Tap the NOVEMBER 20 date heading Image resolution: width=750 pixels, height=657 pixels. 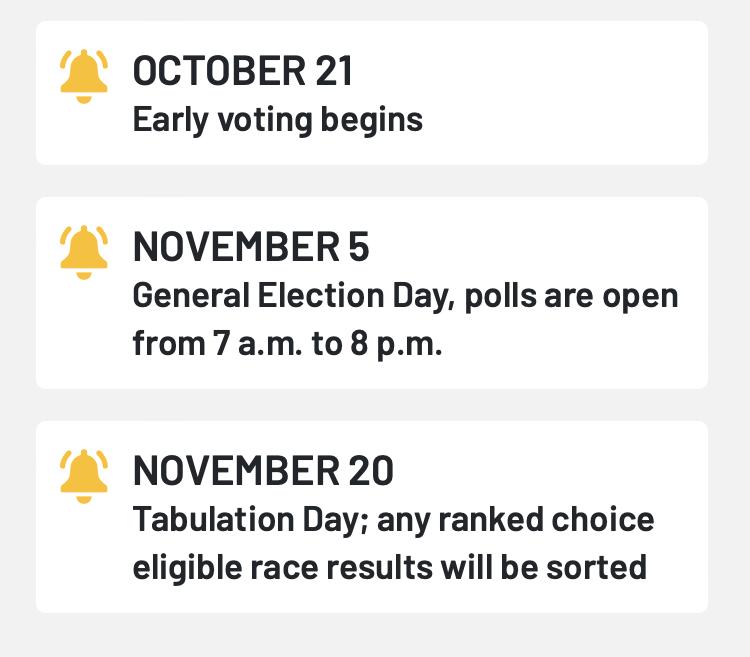click(263, 471)
